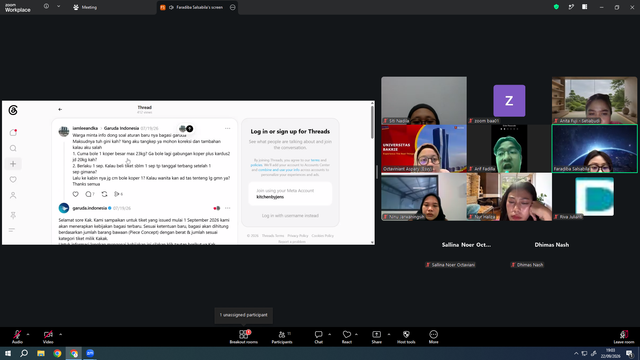Screen dimensions: 640x360
Task: Open Privacy Policy footer link
Action: [x=298, y=236]
